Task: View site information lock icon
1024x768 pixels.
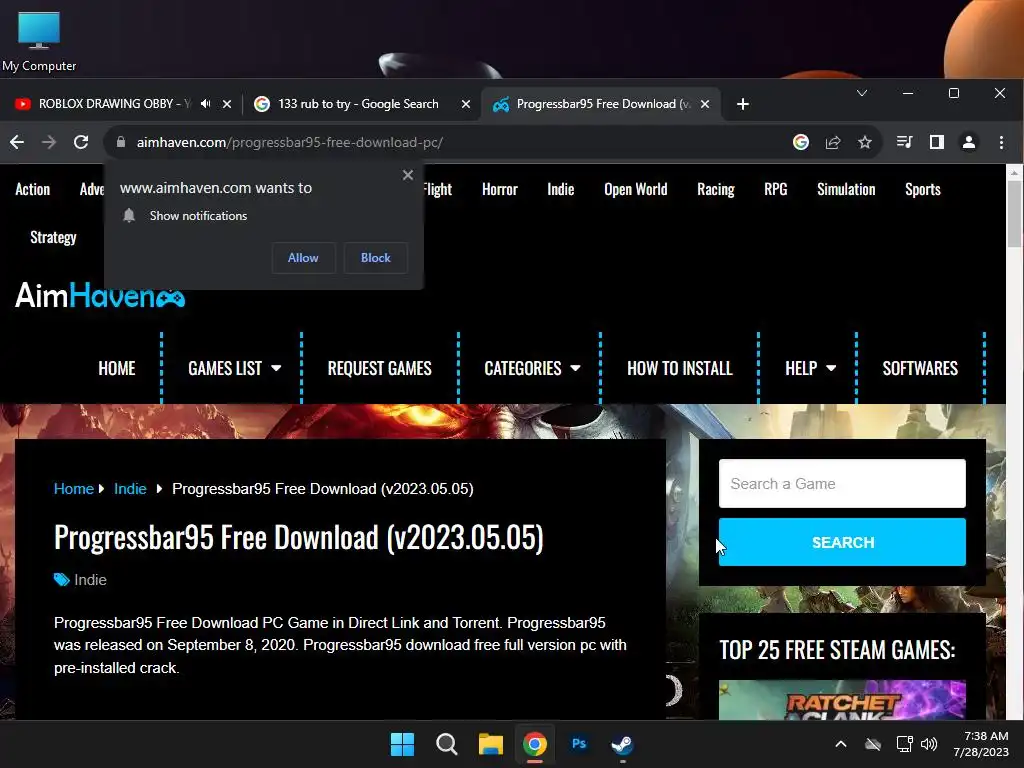Action: coord(121,142)
